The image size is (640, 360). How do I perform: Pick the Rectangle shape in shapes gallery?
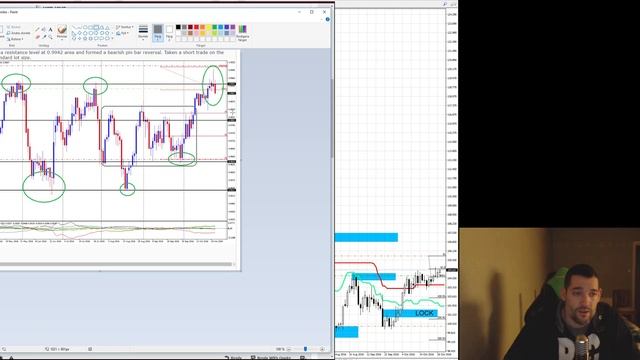90,27
